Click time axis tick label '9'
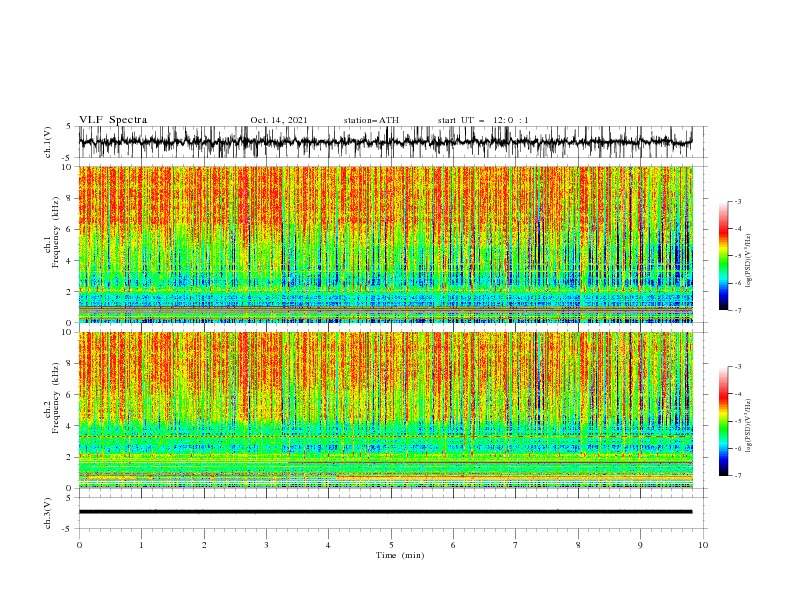This screenshot has width=792, height=612. click(640, 545)
